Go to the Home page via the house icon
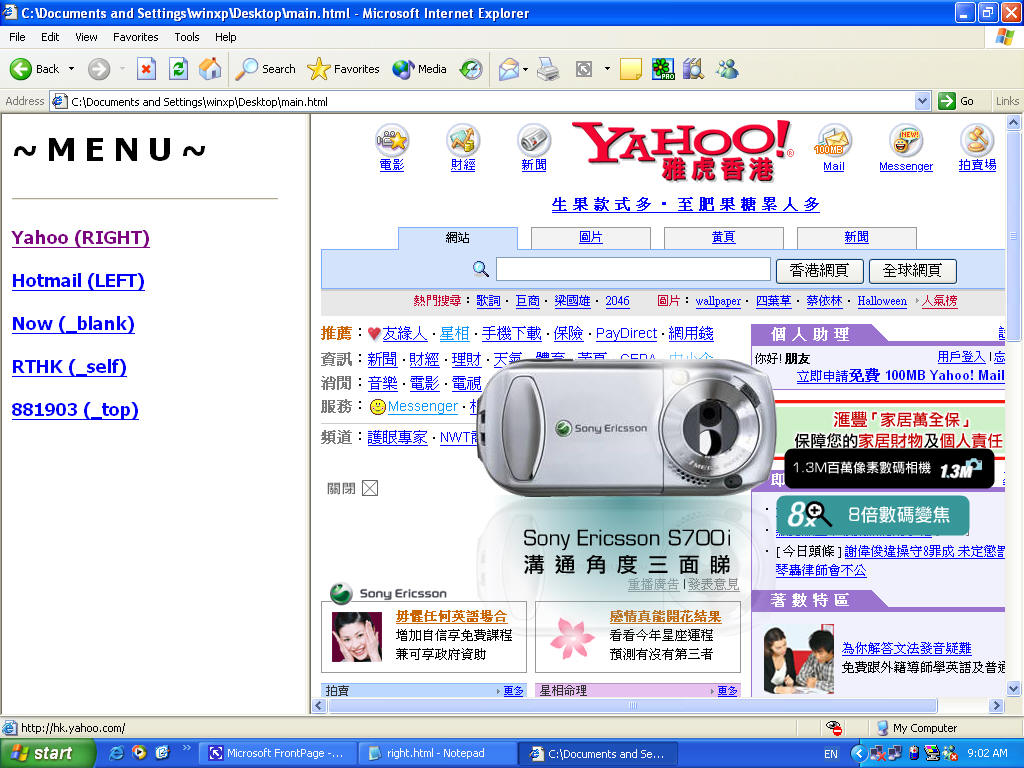This screenshot has width=1024, height=768. tap(210, 69)
